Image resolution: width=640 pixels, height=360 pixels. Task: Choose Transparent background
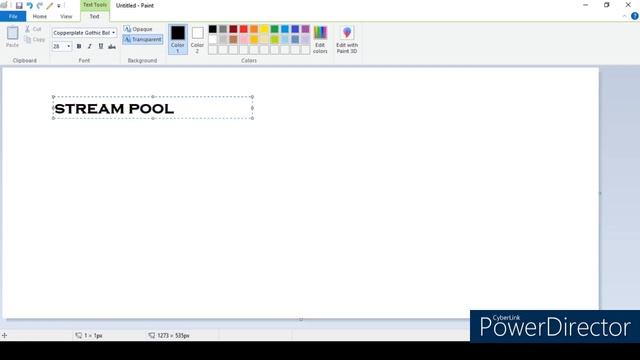click(142, 40)
